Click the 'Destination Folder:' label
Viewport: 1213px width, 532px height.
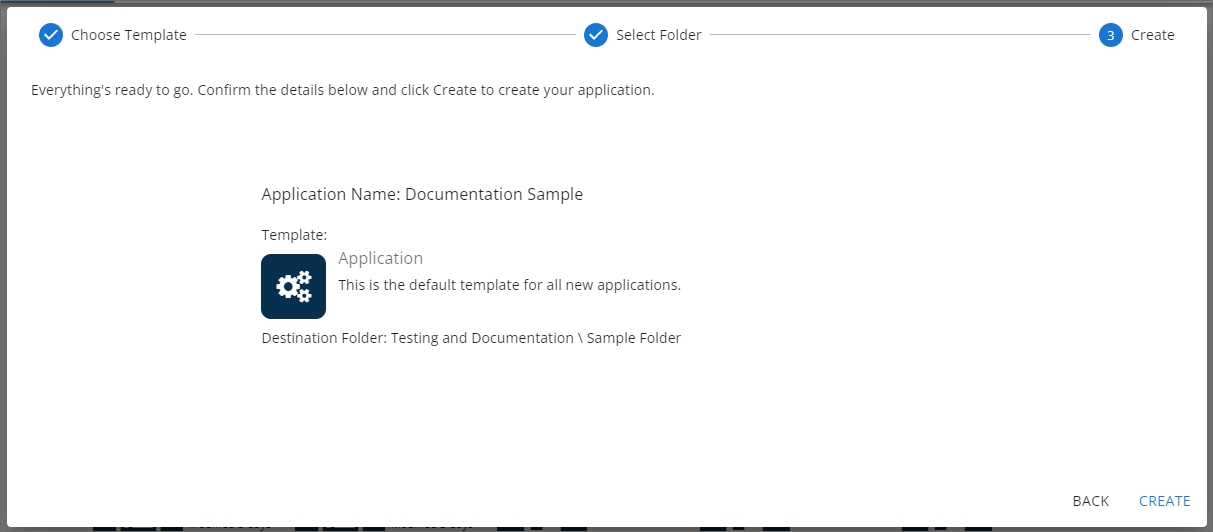click(x=324, y=338)
